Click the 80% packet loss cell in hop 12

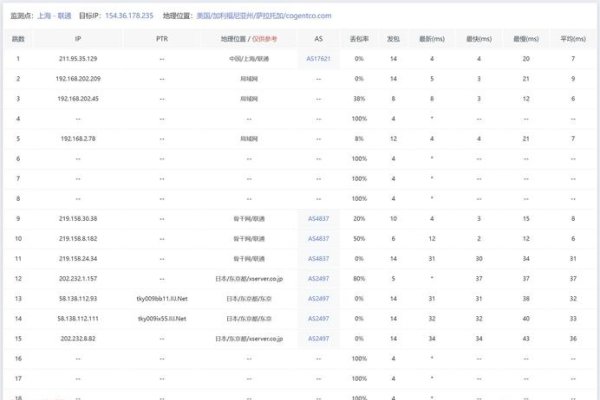(x=359, y=279)
